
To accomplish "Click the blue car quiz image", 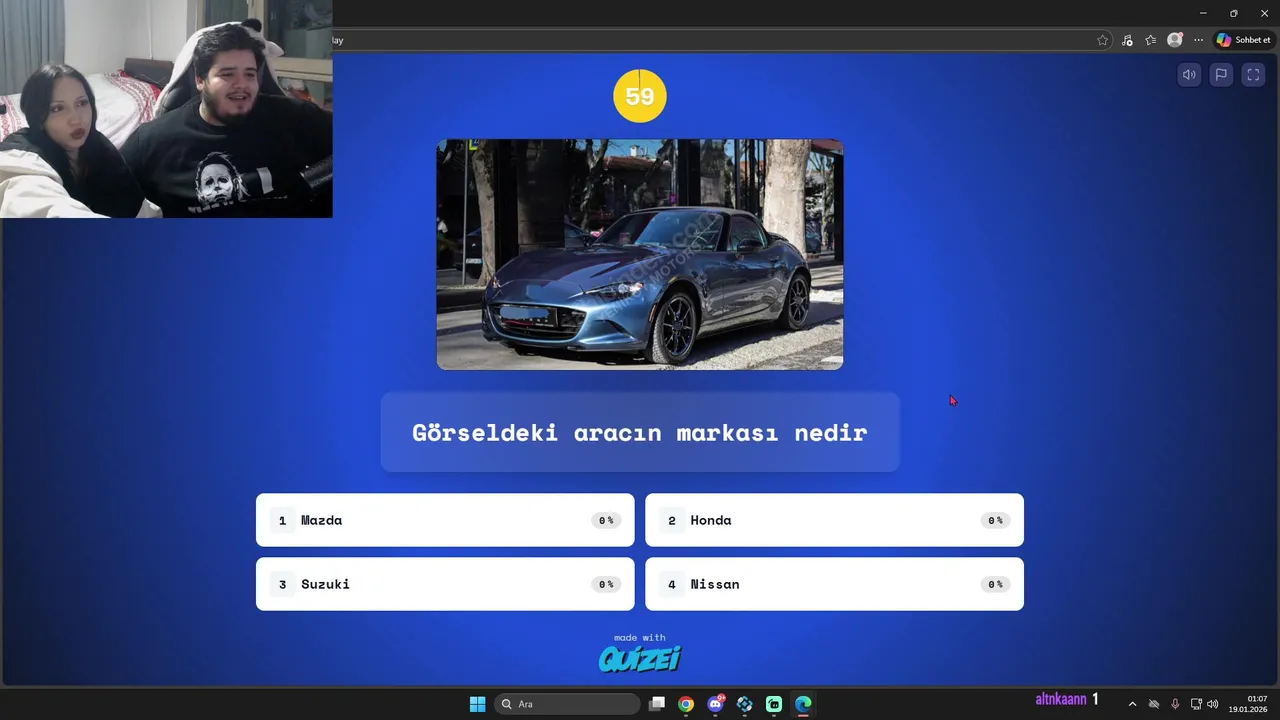I will tap(640, 254).
